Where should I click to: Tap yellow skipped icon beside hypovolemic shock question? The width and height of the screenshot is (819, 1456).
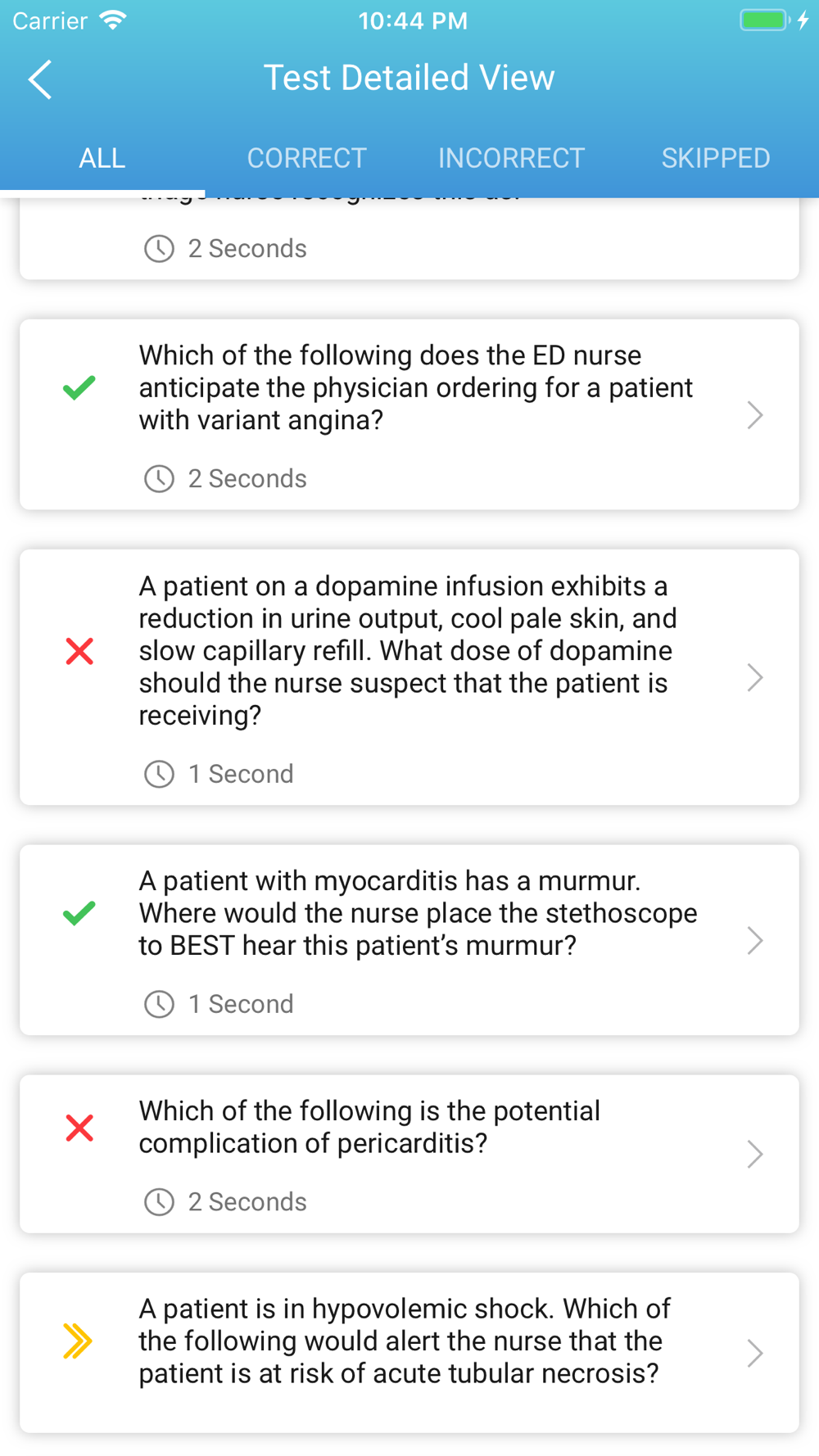coord(78,1341)
